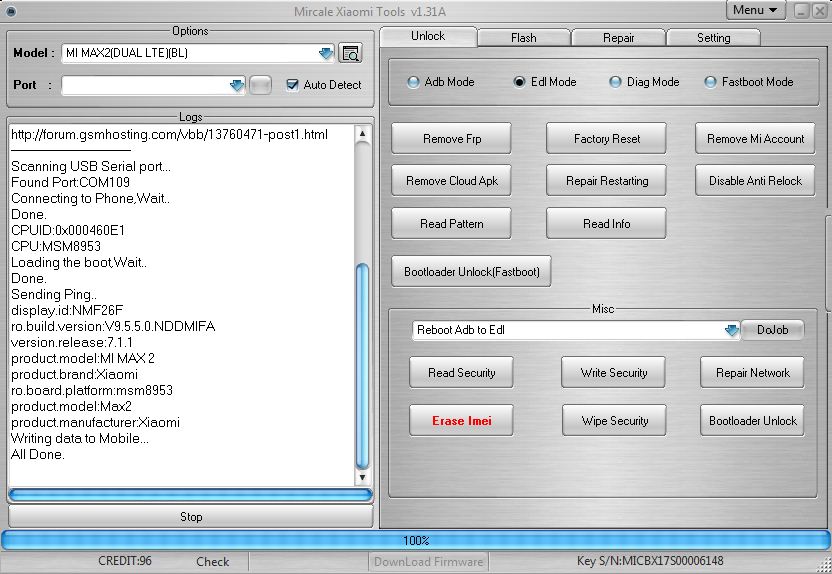
Task: Click the Read Security button
Action: point(461,372)
